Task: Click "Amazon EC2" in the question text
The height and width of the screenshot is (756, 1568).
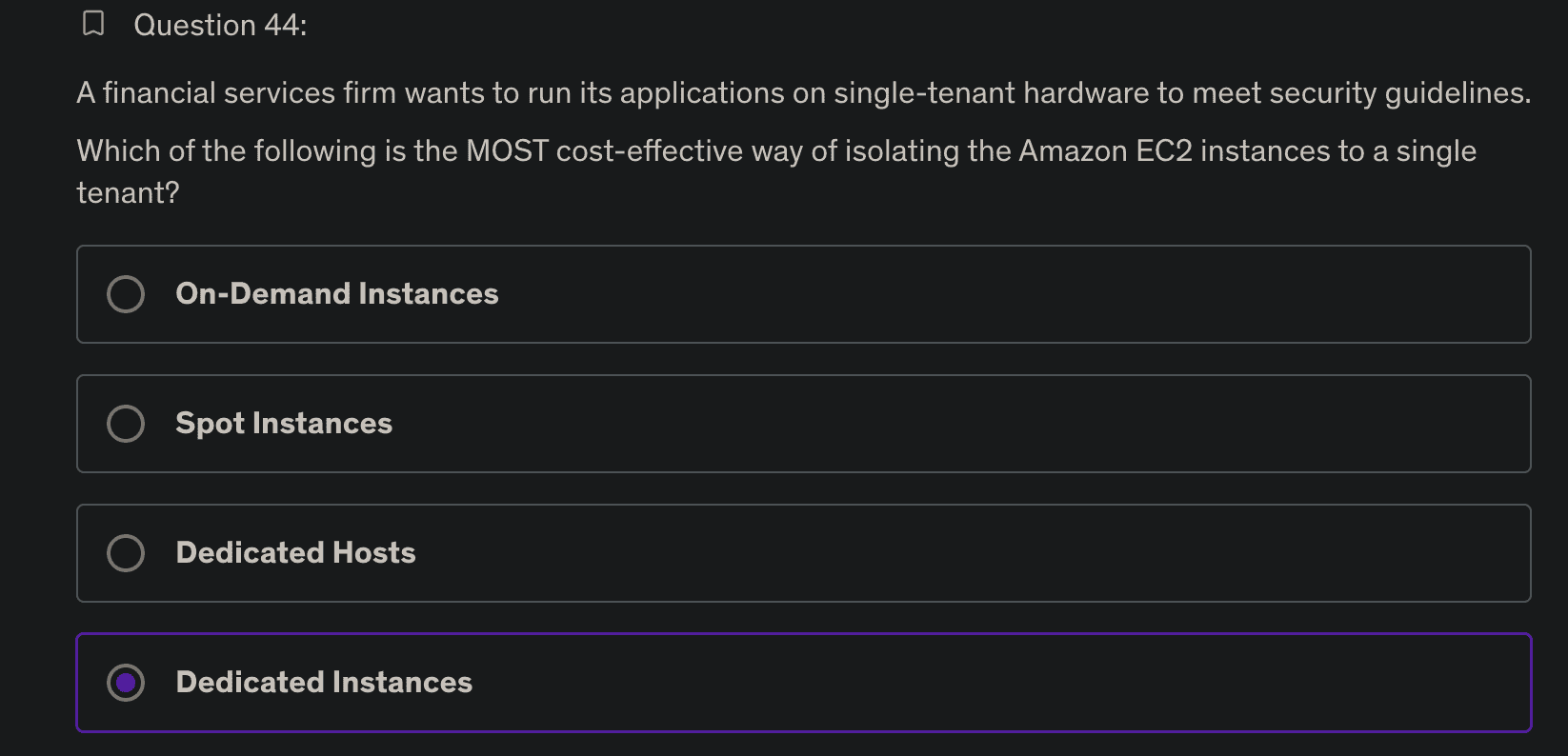Action: coord(1105,151)
